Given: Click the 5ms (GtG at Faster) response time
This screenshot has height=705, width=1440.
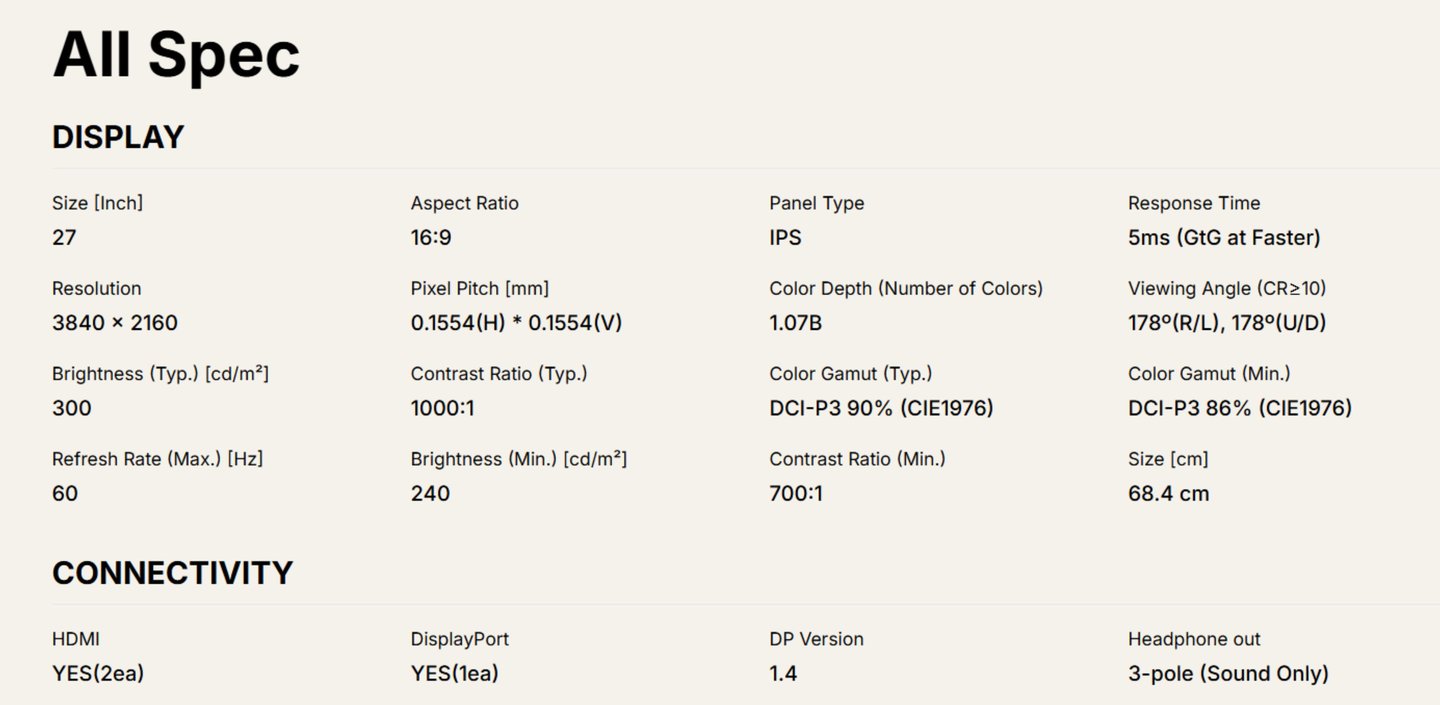Looking at the screenshot, I should [x=1224, y=238].
